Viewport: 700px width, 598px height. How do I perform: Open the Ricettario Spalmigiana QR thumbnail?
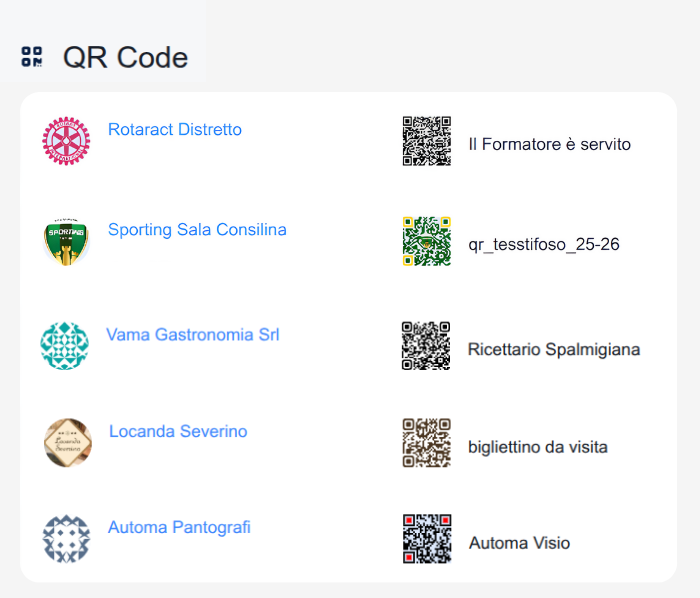(x=426, y=346)
